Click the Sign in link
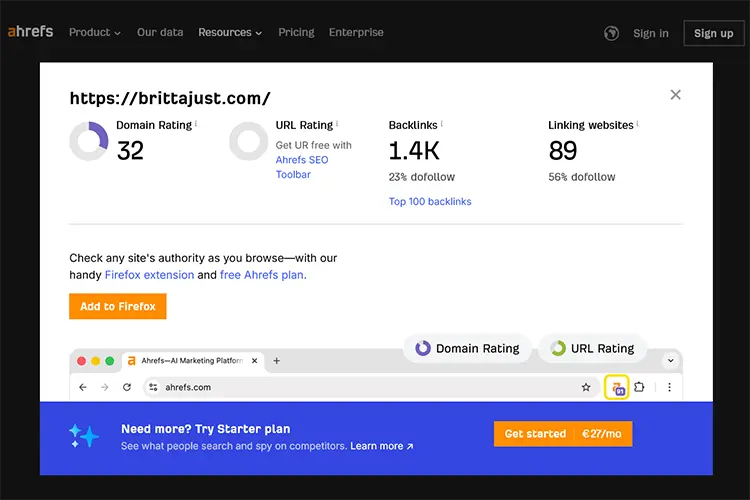750x500 pixels. [x=651, y=33]
